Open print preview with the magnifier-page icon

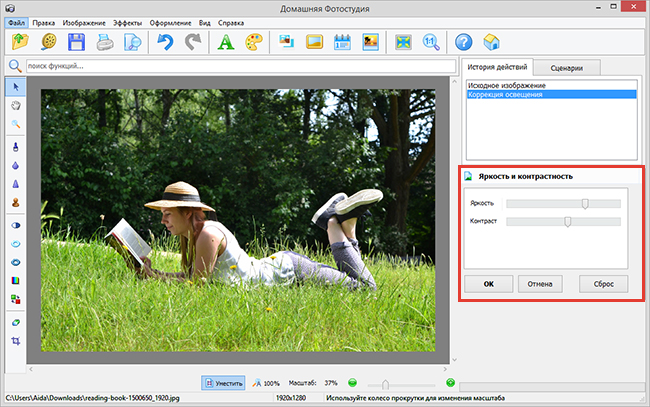click(x=133, y=42)
